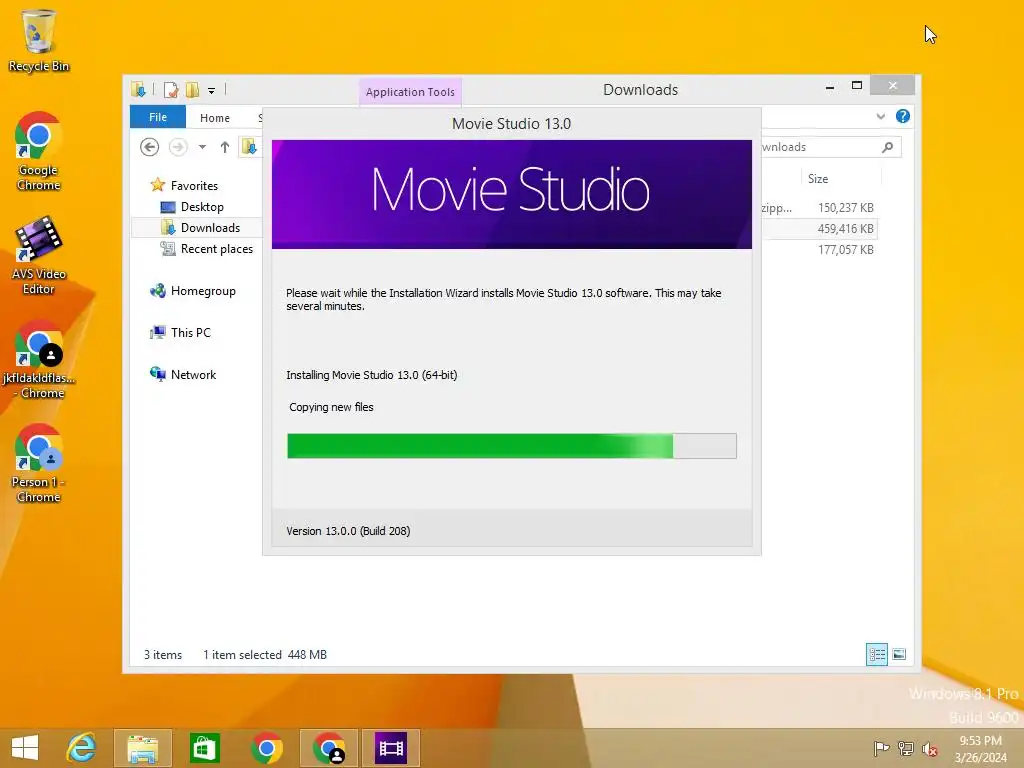
Task: Open Action Center flag in system tray
Action: (x=881, y=748)
